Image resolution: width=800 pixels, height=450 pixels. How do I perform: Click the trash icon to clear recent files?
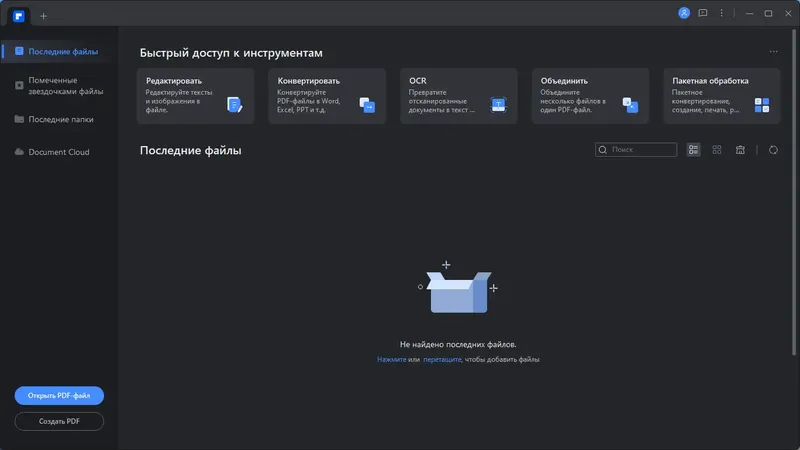740,150
